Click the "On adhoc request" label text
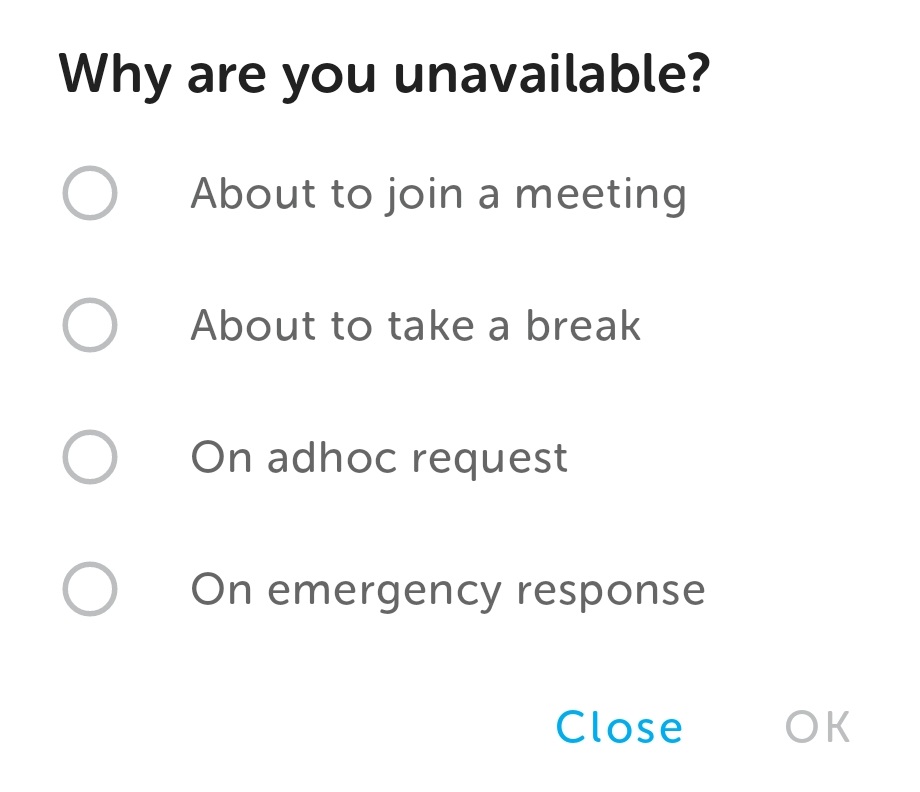This screenshot has height=792, width=920. pyautogui.click(x=379, y=458)
